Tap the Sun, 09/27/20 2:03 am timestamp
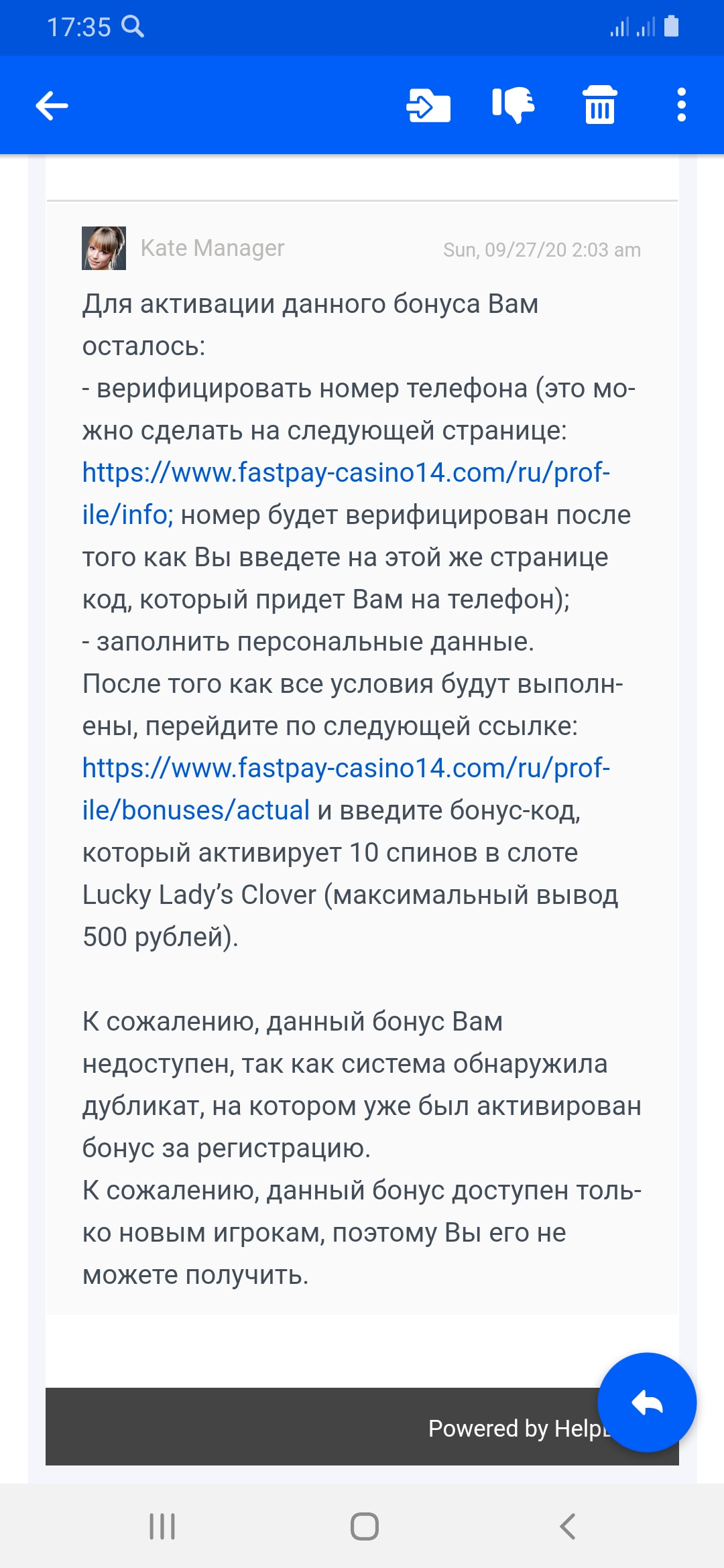The height and width of the screenshot is (1568, 724). click(x=542, y=250)
